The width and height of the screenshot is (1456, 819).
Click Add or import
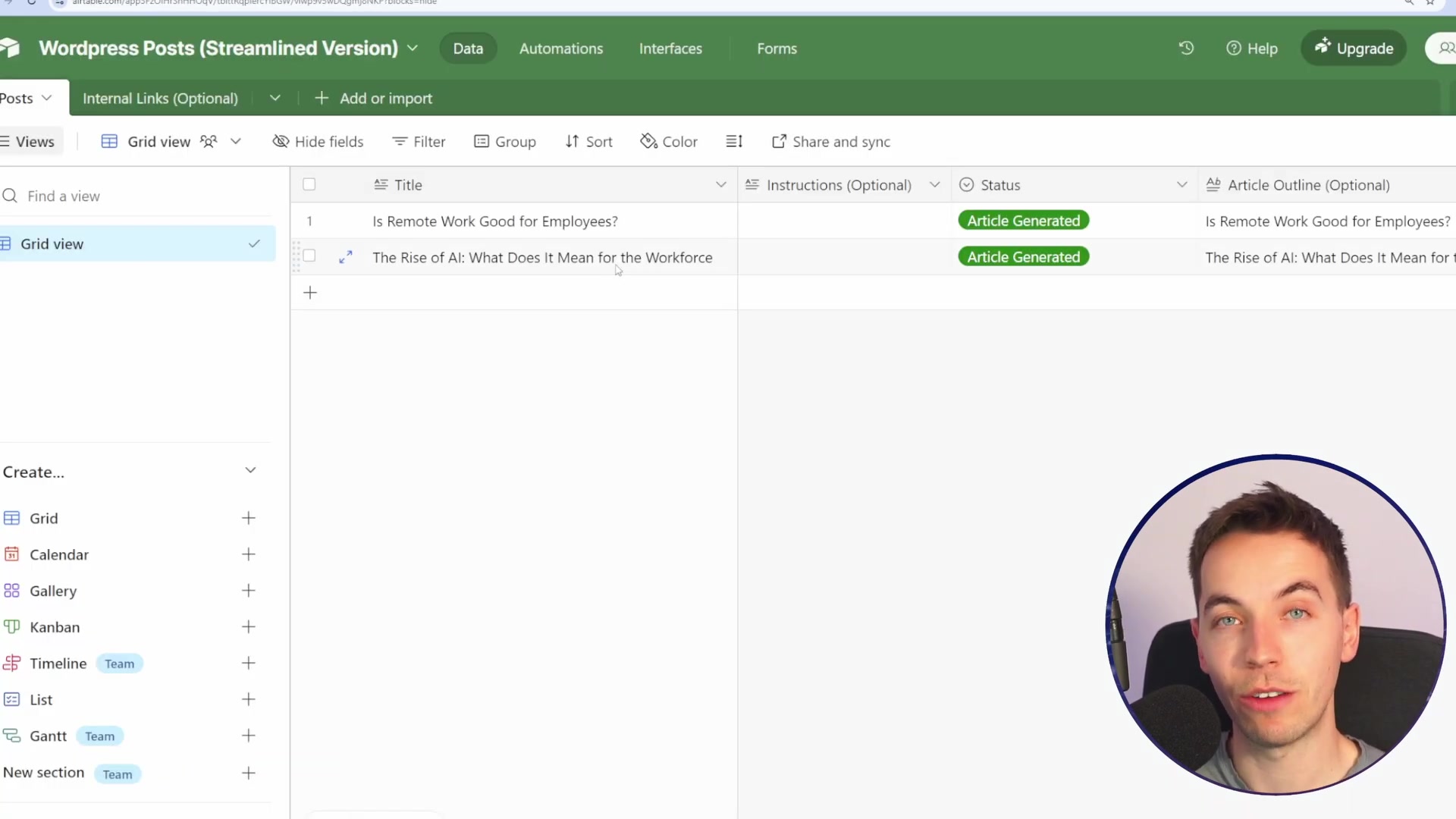(x=373, y=99)
